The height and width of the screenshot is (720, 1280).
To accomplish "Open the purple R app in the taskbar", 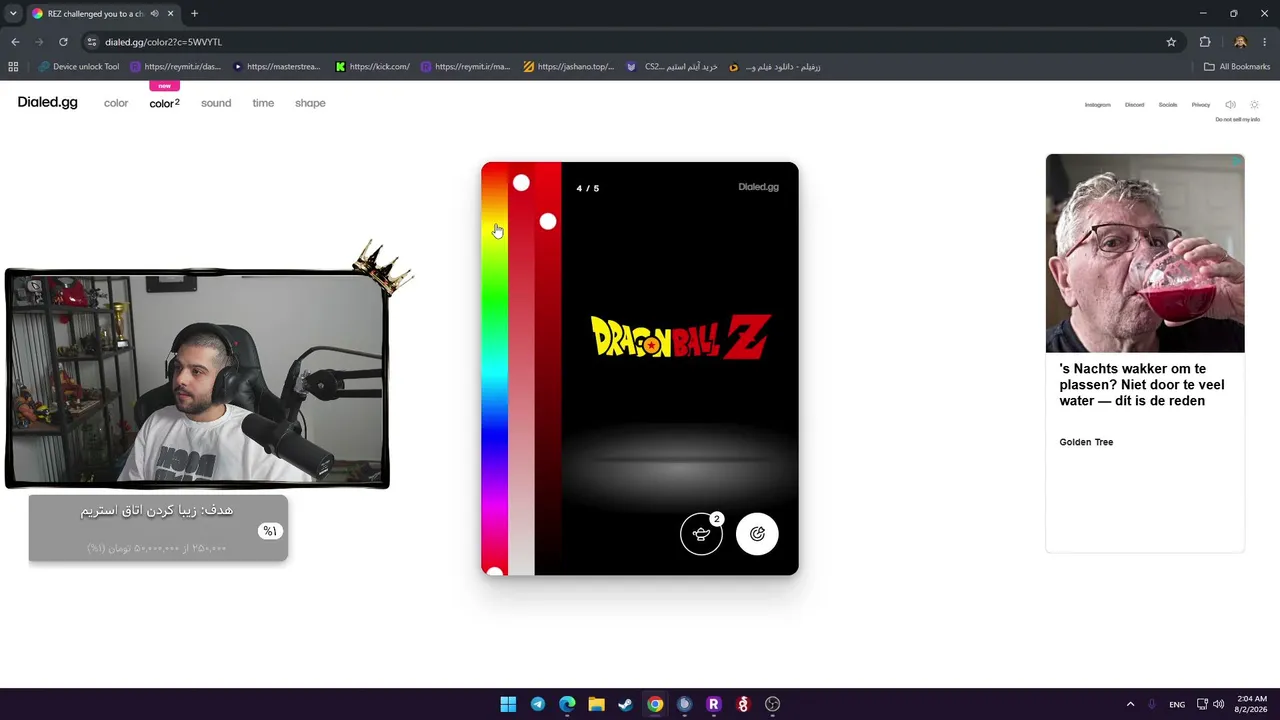I will (713, 704).
